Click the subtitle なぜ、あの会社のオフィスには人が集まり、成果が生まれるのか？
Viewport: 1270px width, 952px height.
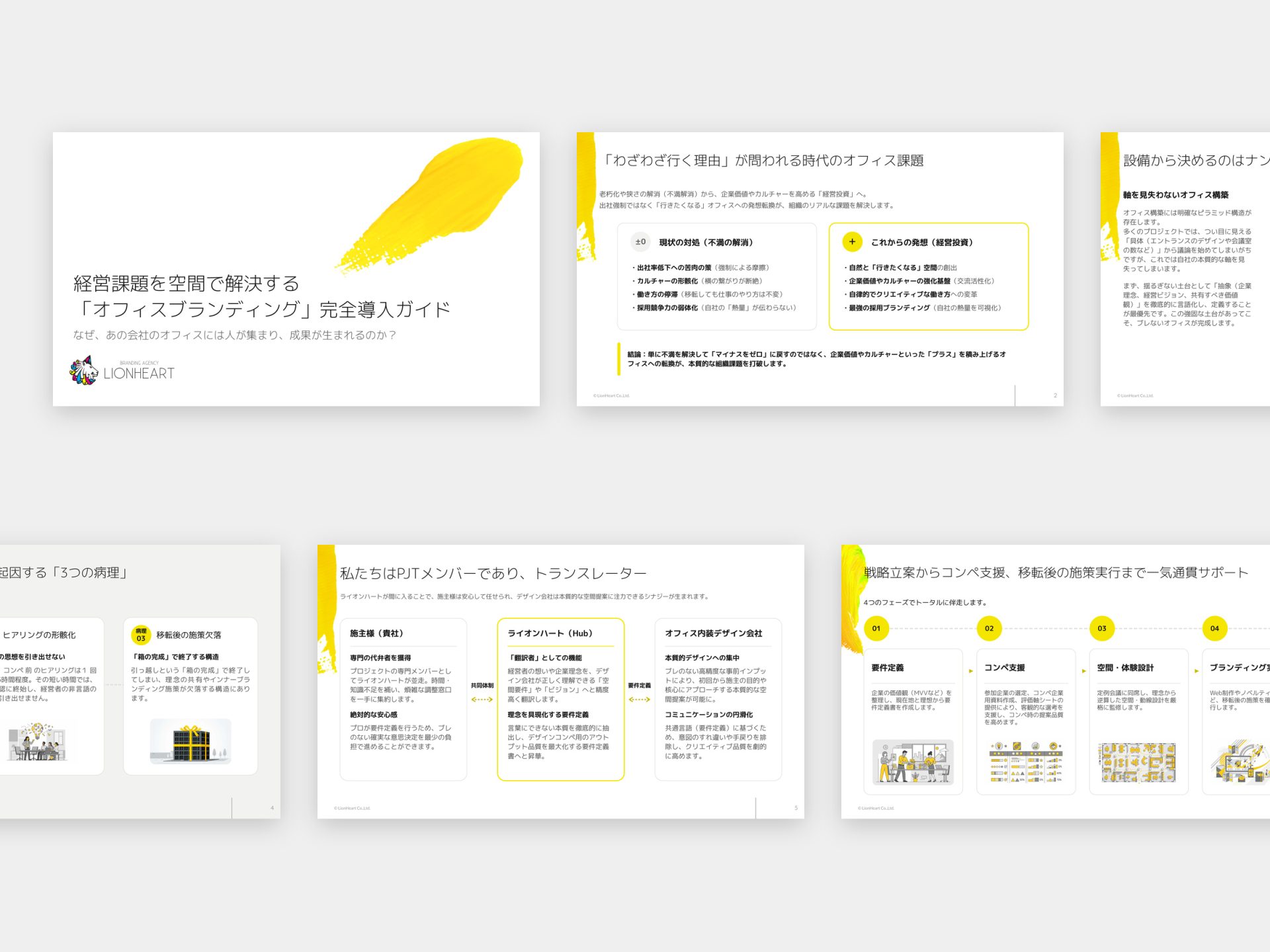point(235,335)
